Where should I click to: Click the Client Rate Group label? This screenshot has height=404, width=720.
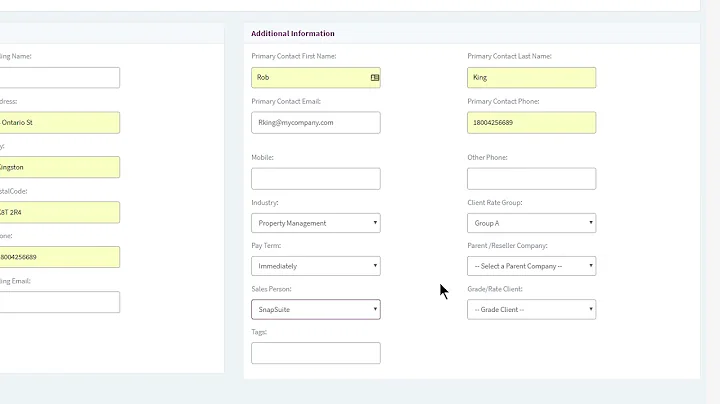(495, 202)
